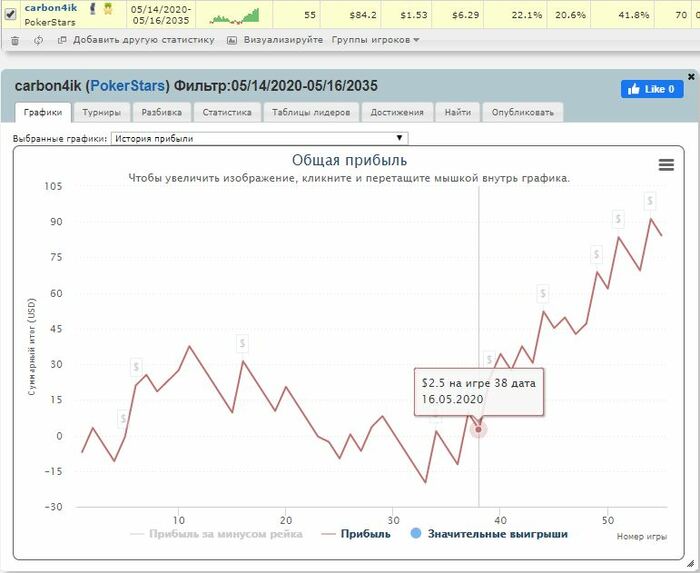Click the window resize grip in corner
Screen dimensions: 700x573
(690, 563)
